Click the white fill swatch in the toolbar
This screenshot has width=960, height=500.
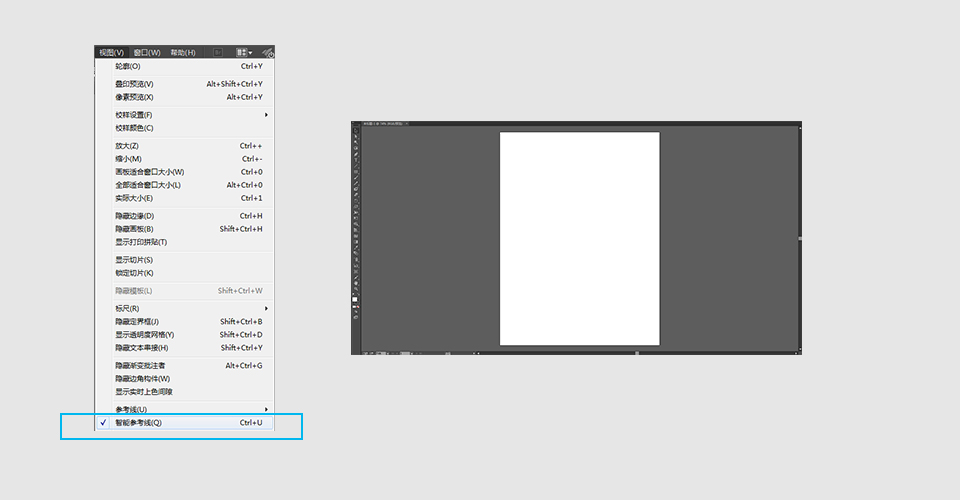354,299
